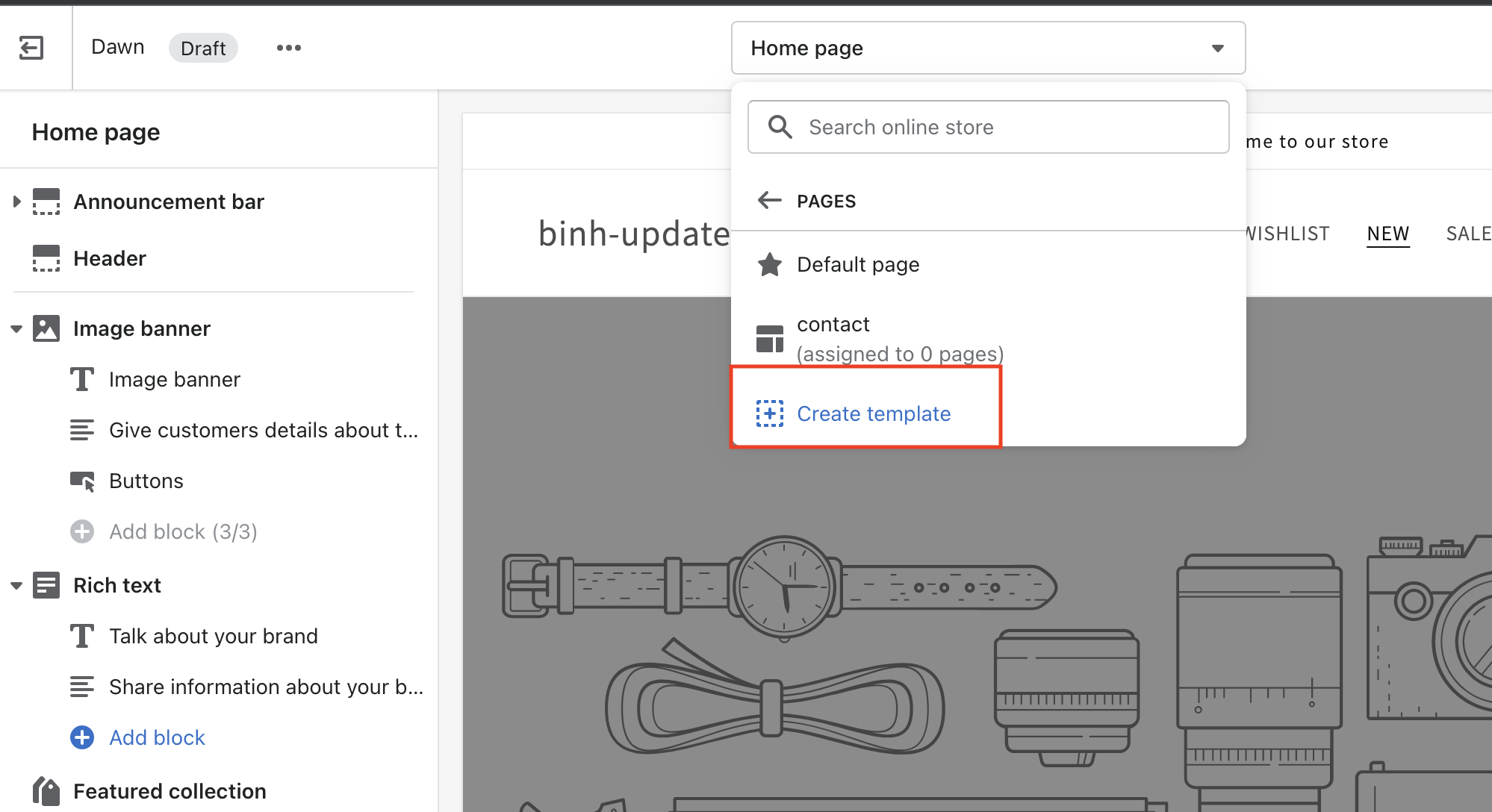Collapse the Rich text section

16,585
